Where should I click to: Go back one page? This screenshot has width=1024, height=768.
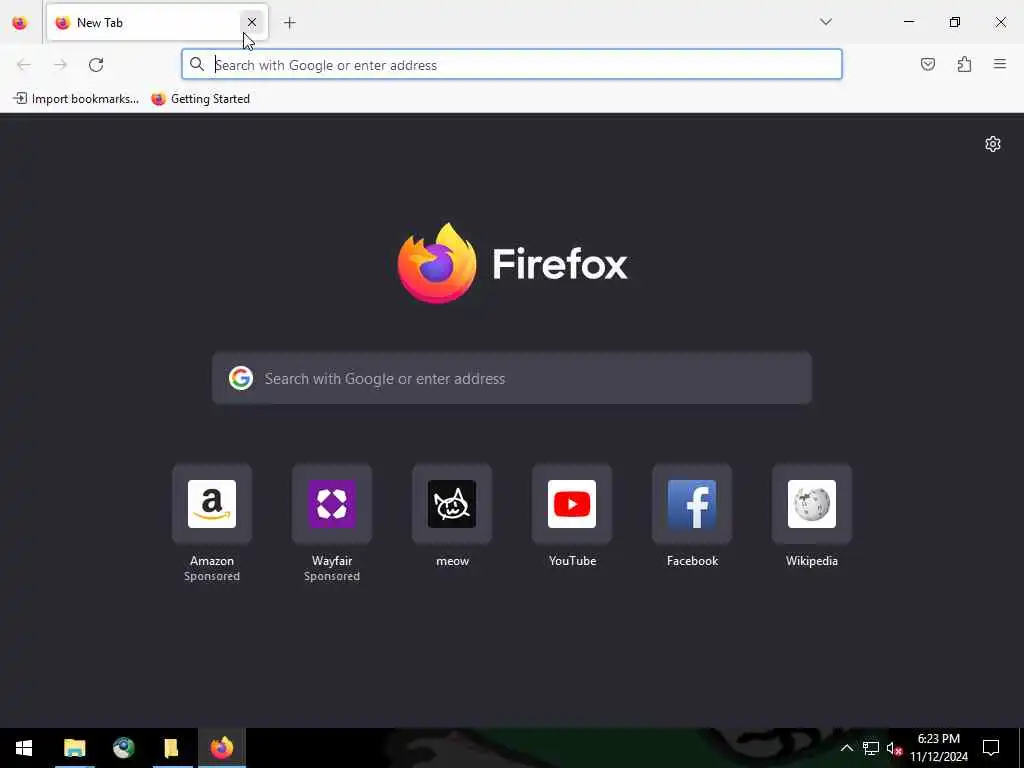coord(24,65)
